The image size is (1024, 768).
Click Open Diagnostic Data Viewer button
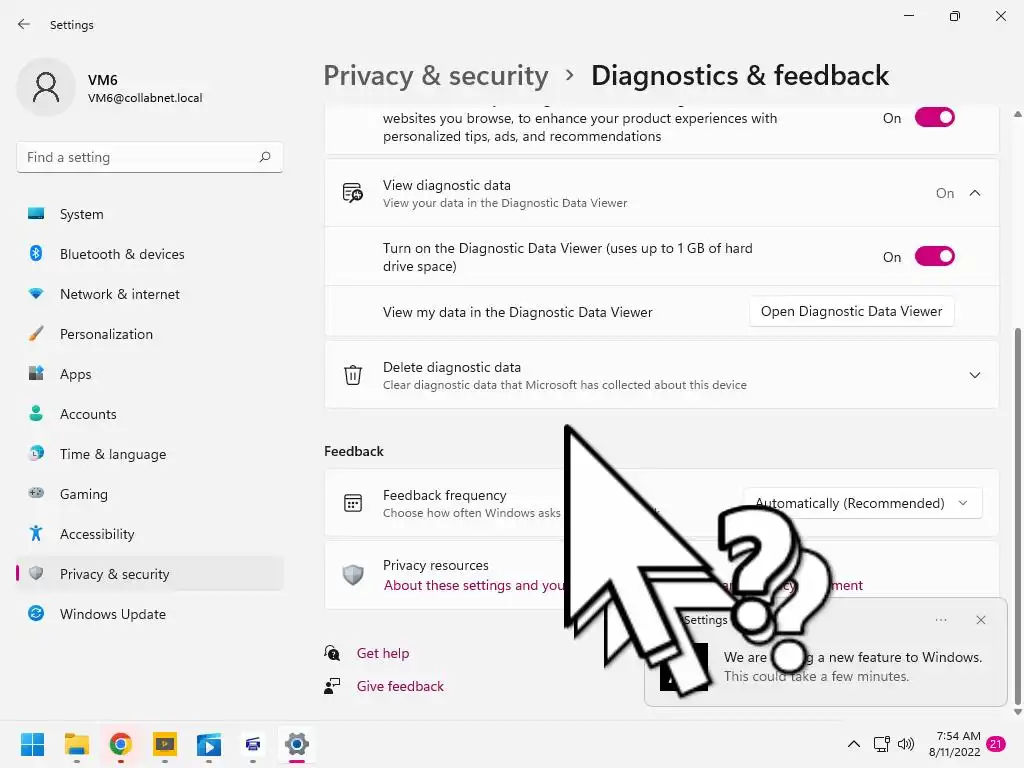pyautogui.click(x=852, y=312)
